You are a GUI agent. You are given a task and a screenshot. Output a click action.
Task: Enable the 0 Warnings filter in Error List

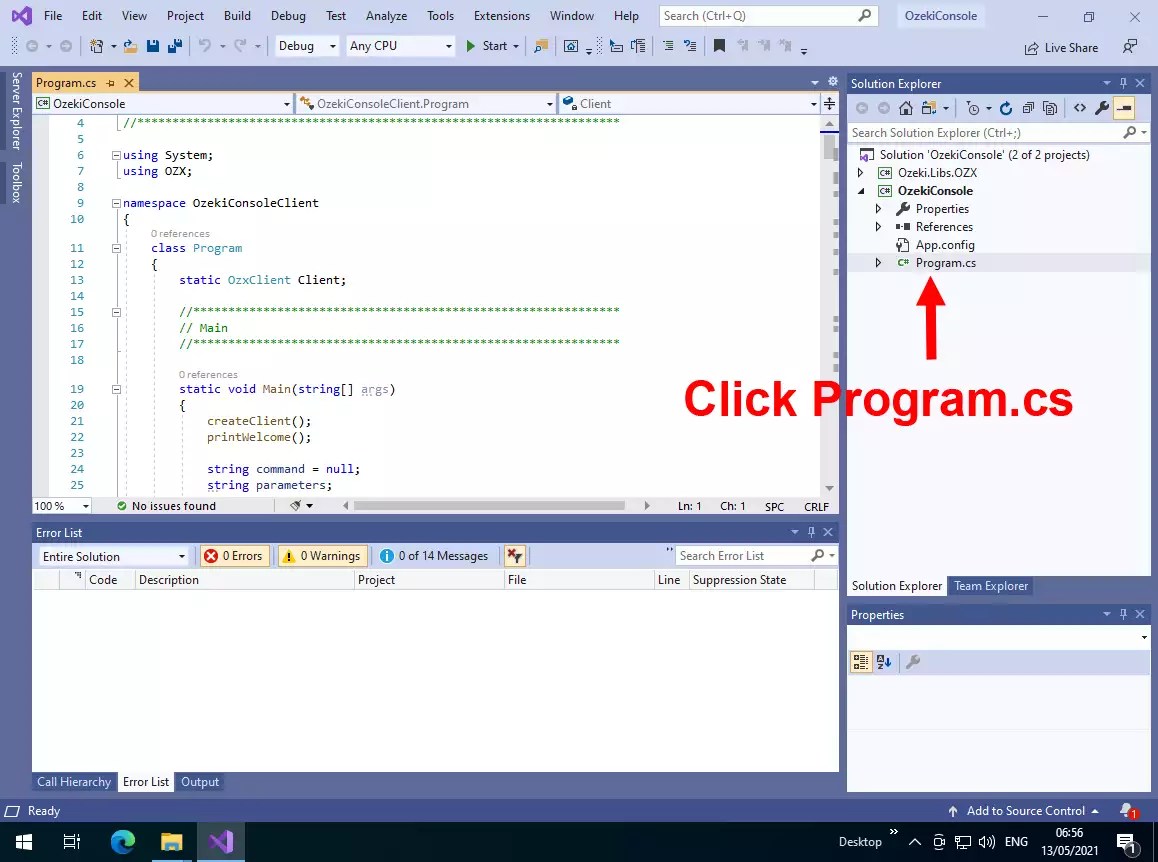(x=322, y=555)
